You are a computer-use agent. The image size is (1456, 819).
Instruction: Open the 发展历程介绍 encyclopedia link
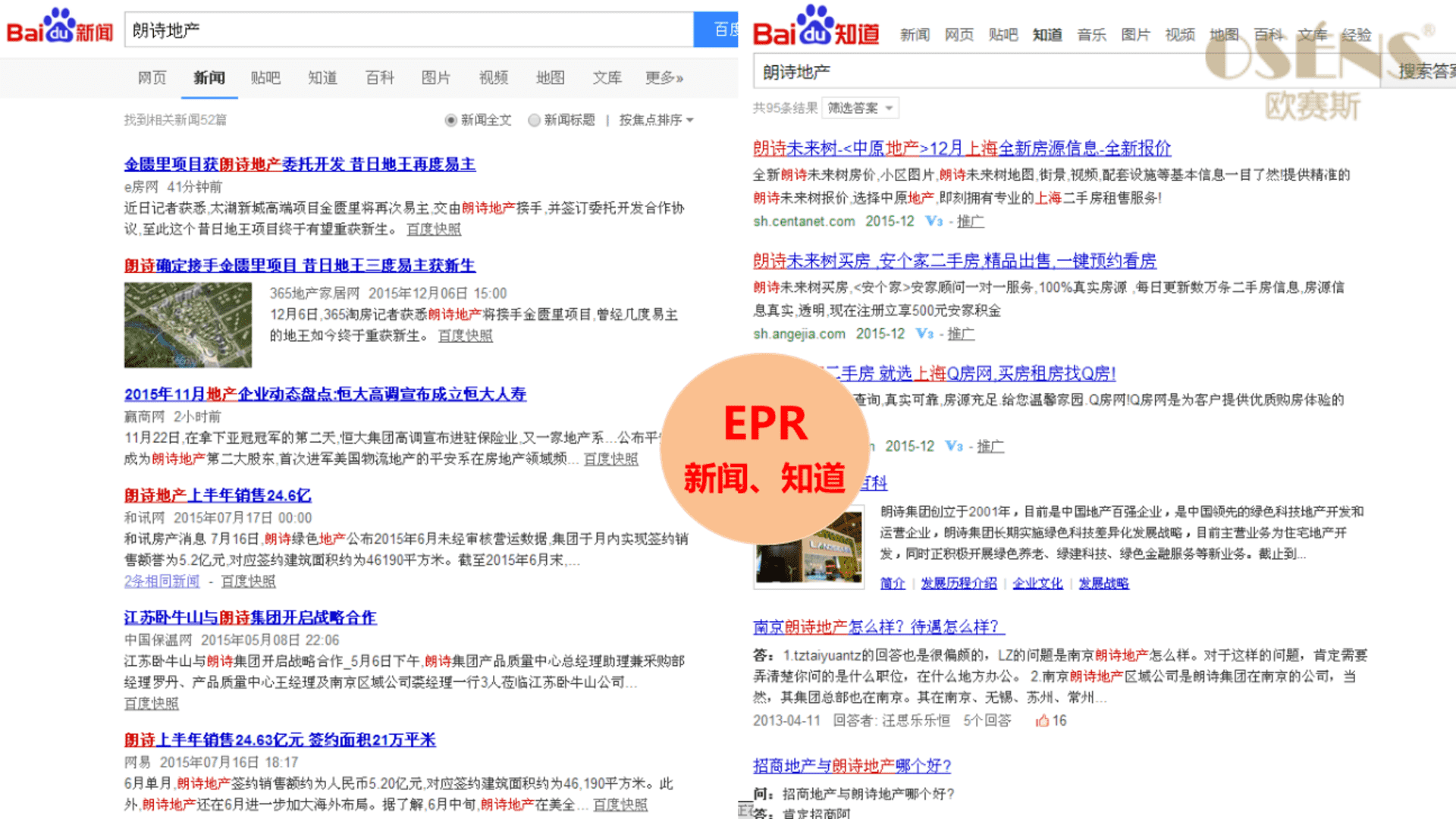pos(959,583)
